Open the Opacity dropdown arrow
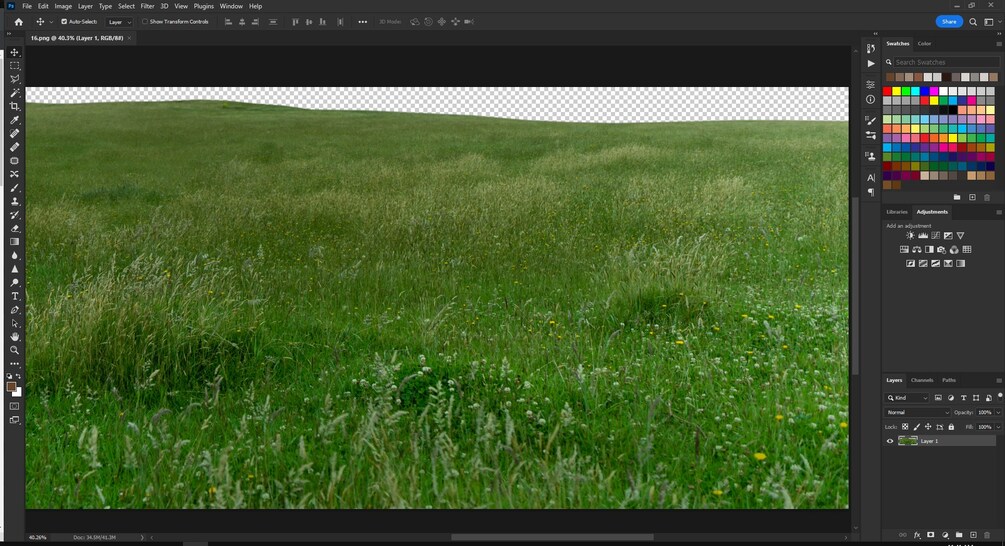The image size is (1005, 546). (x=999, y=413)
